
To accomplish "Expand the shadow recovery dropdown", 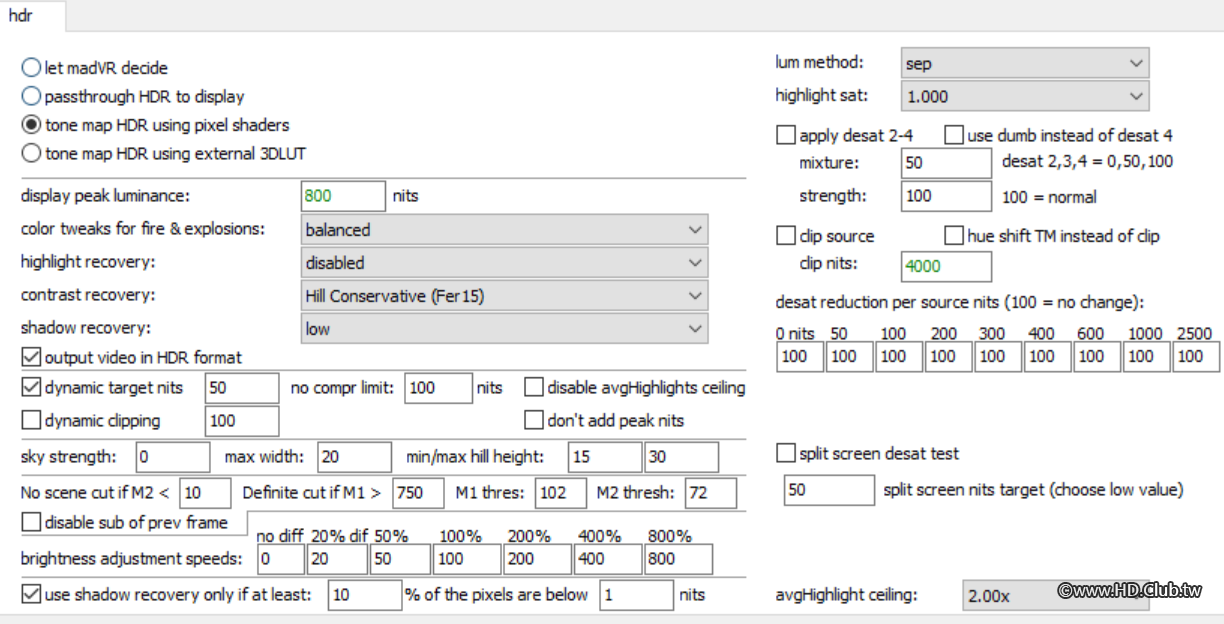I will coord(504,329).
